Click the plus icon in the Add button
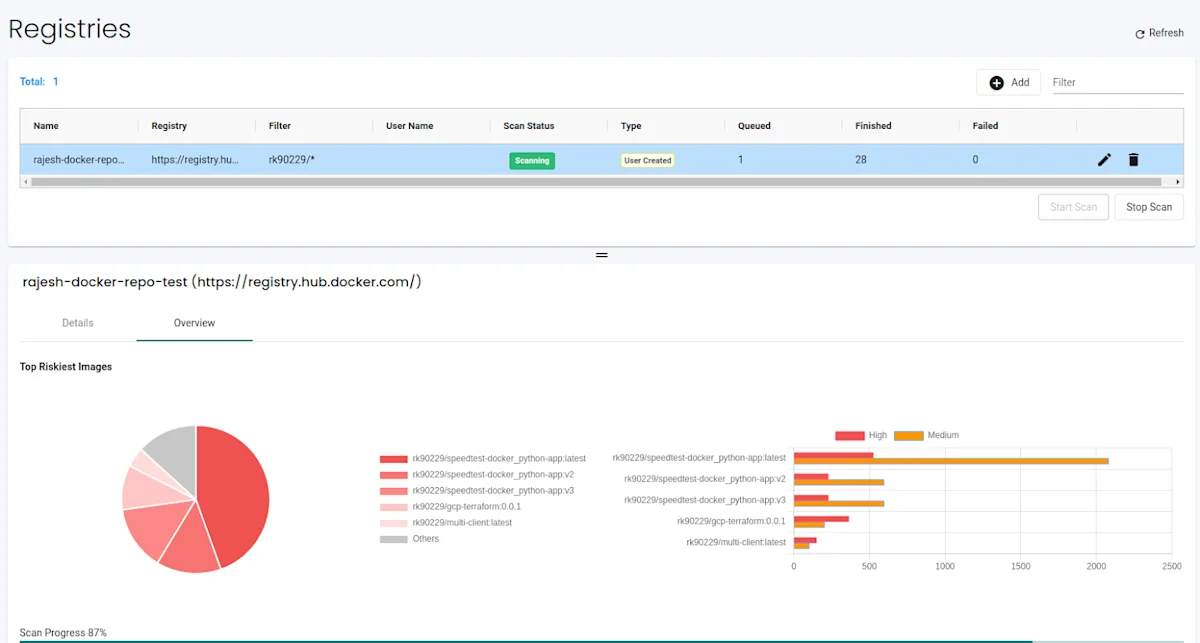 996,83
